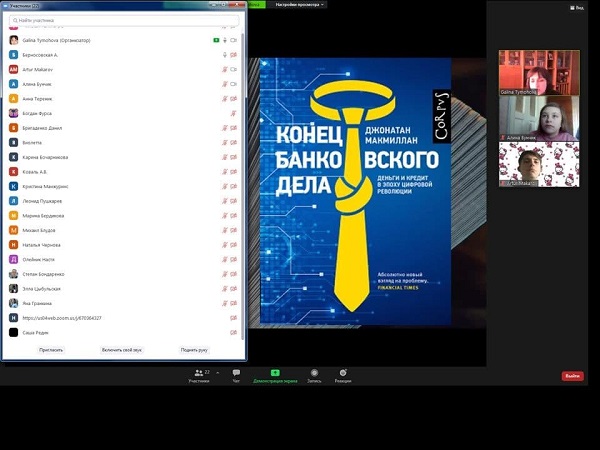
Task: Click the Пригласить invite button
Action: coord(51,350)
